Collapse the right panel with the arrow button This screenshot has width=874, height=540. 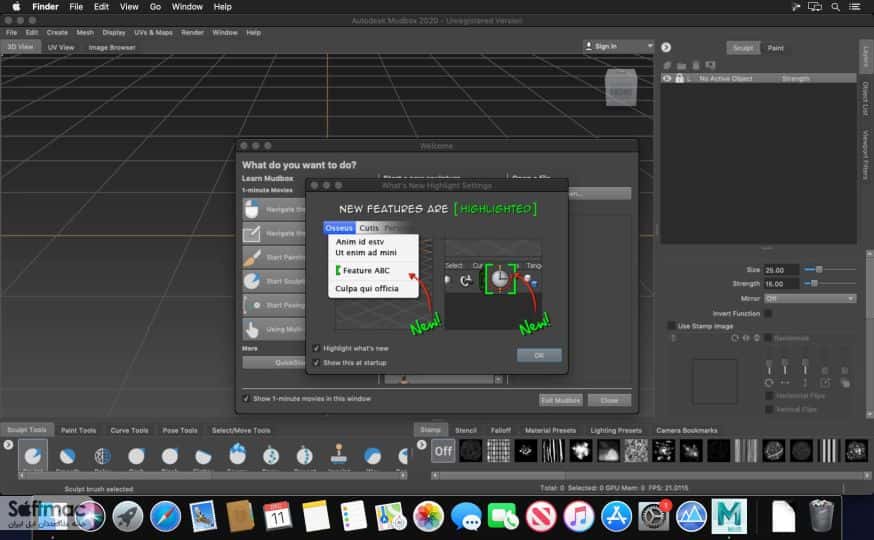[666, 47]
